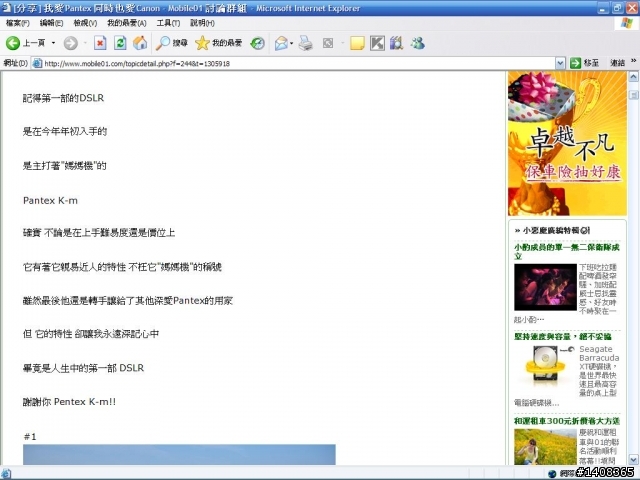The height and width of the screenshot is (480, 640).
Task: Click the page icon in address bar
Action: (x=37, y=63)
